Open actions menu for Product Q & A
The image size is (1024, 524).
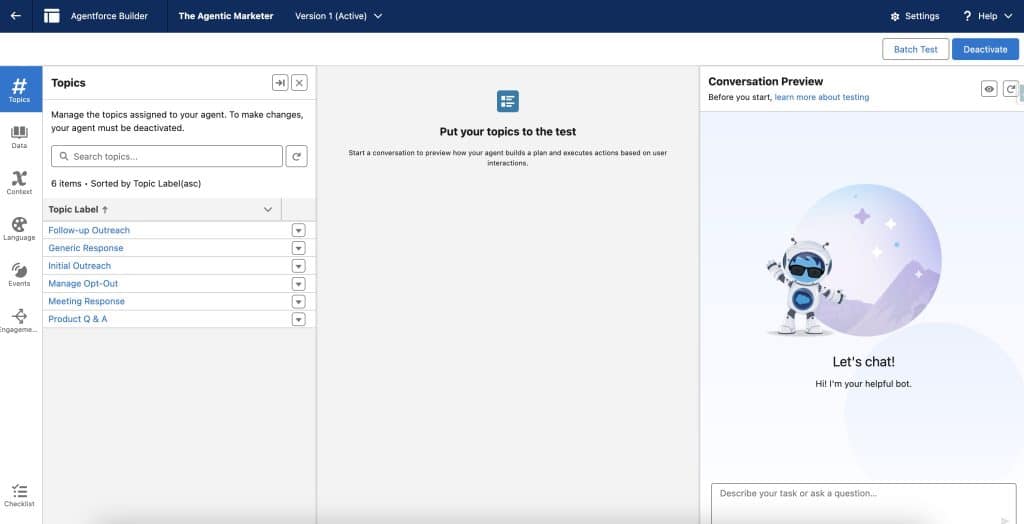coord(298,319)
